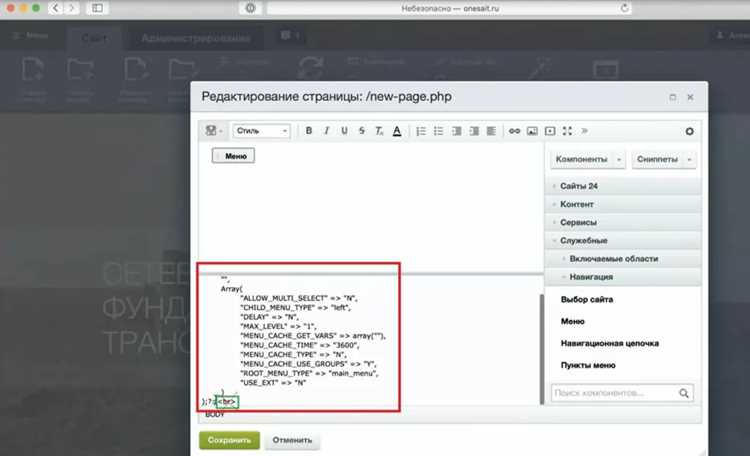Open editor settings gear
Viewport: 750px width, 456px height.
[x=689, y=131]
